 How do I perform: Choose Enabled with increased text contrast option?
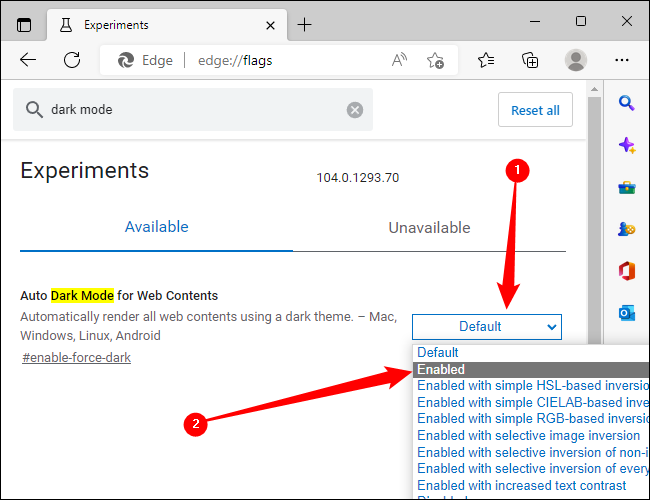pyautogui.click(x=522, y=485)
